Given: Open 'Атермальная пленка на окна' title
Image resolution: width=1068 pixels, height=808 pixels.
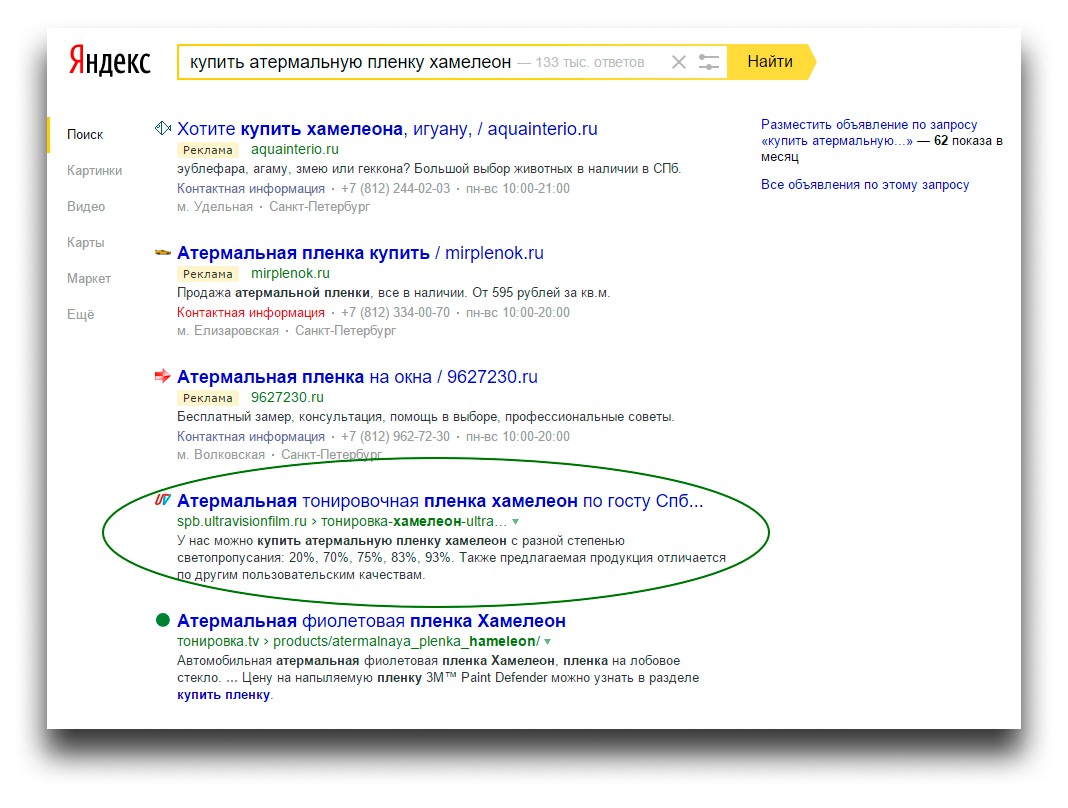Looking at the screenshot, I should pos(357,377).
